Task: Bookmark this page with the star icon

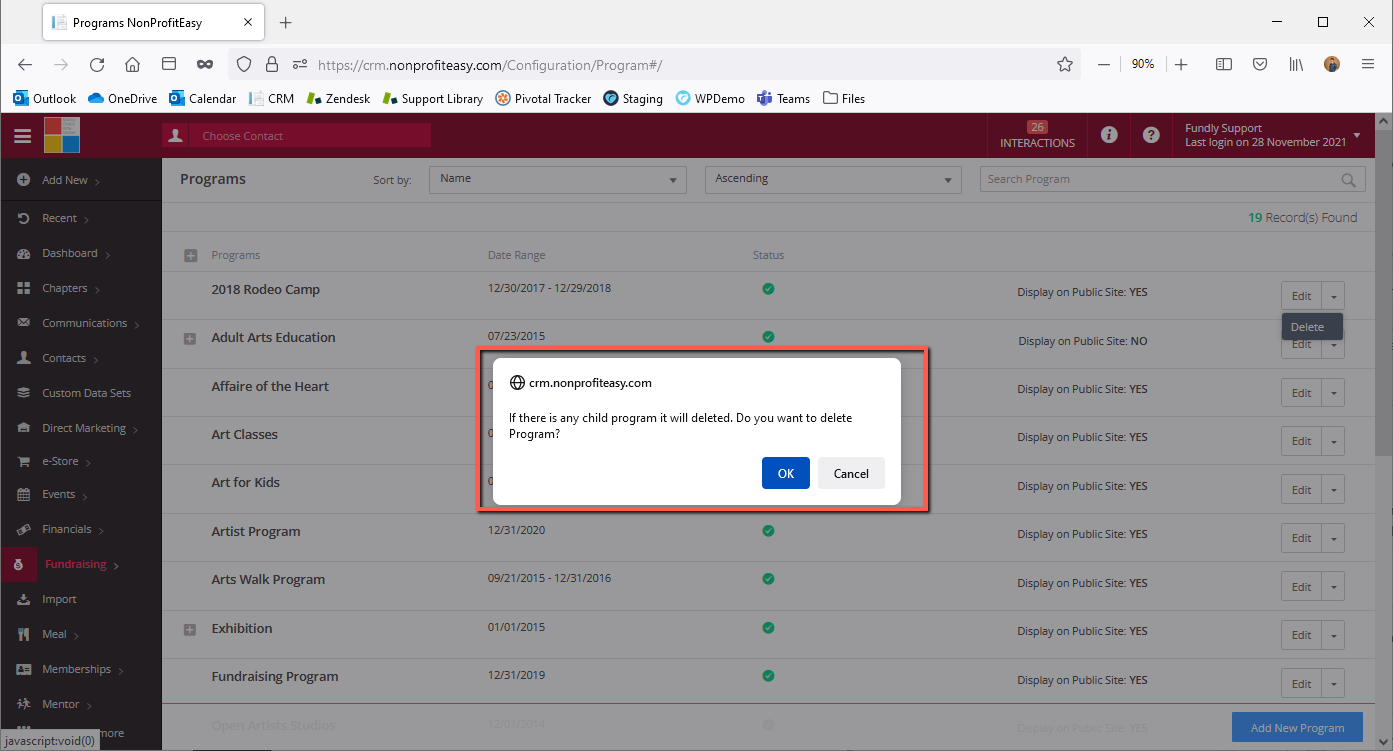Action: (x=1065, y=64)
